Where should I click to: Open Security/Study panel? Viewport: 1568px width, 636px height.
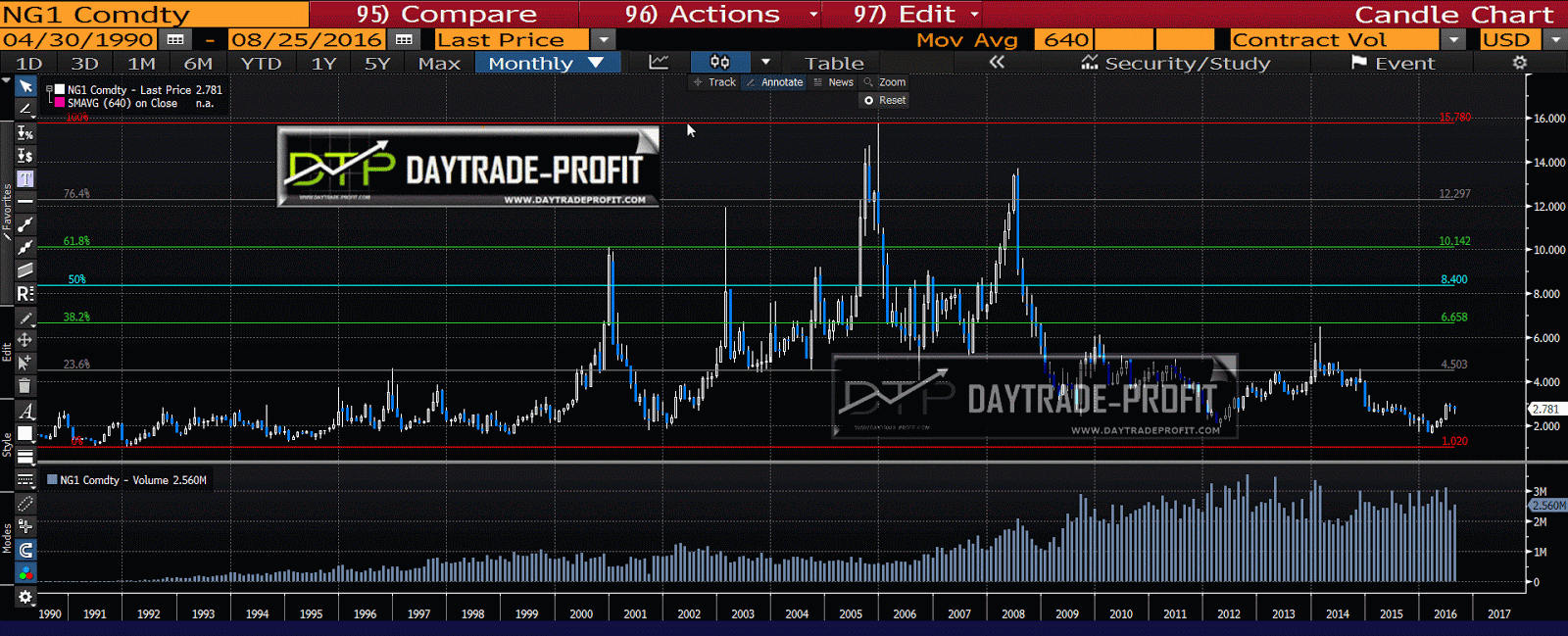[1175, 64]
